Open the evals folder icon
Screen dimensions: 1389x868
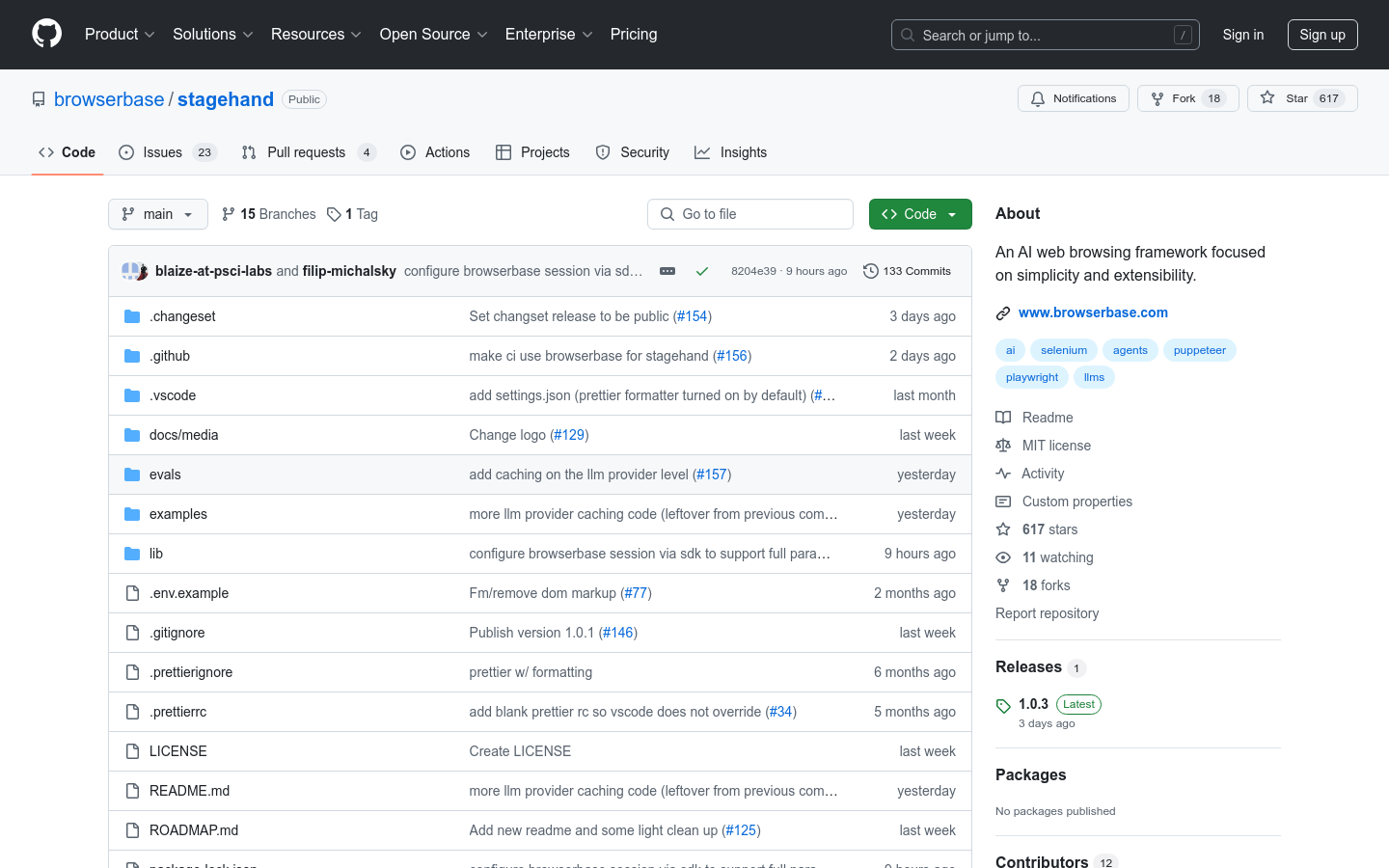[132, 475]
